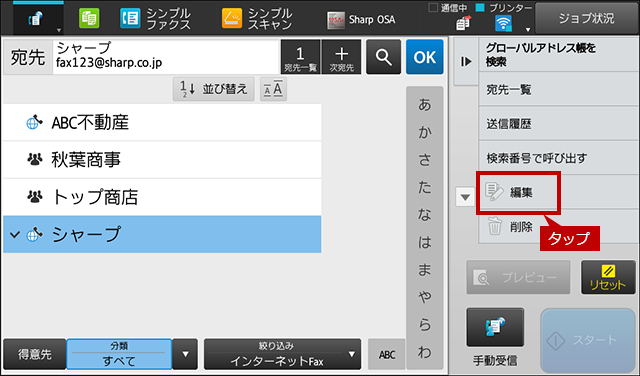The image size is (640, 376).
Task: Tap the 手動受信 manual receive icon
Action: 495,327
